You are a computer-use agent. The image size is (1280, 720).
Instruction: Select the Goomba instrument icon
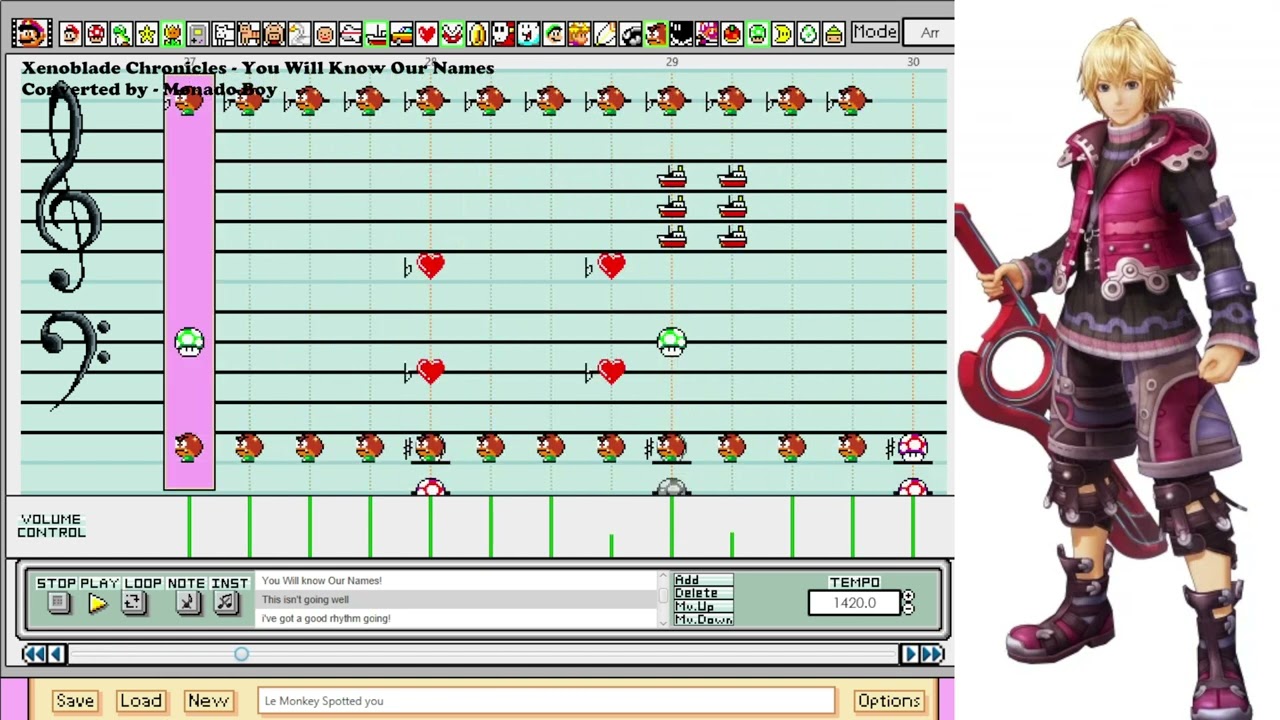point(656,34)
